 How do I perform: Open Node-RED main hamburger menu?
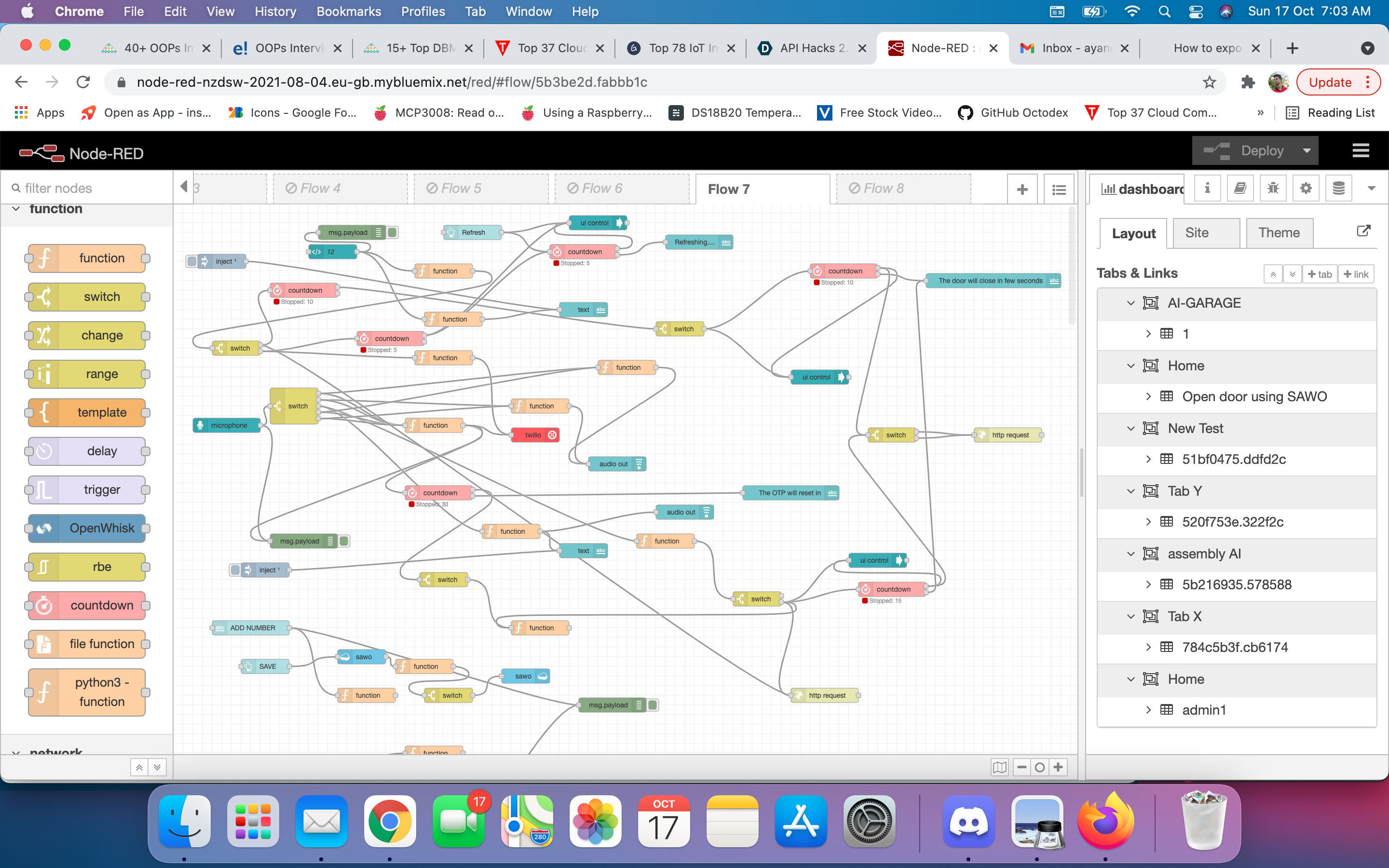(x=1360, y=151)
